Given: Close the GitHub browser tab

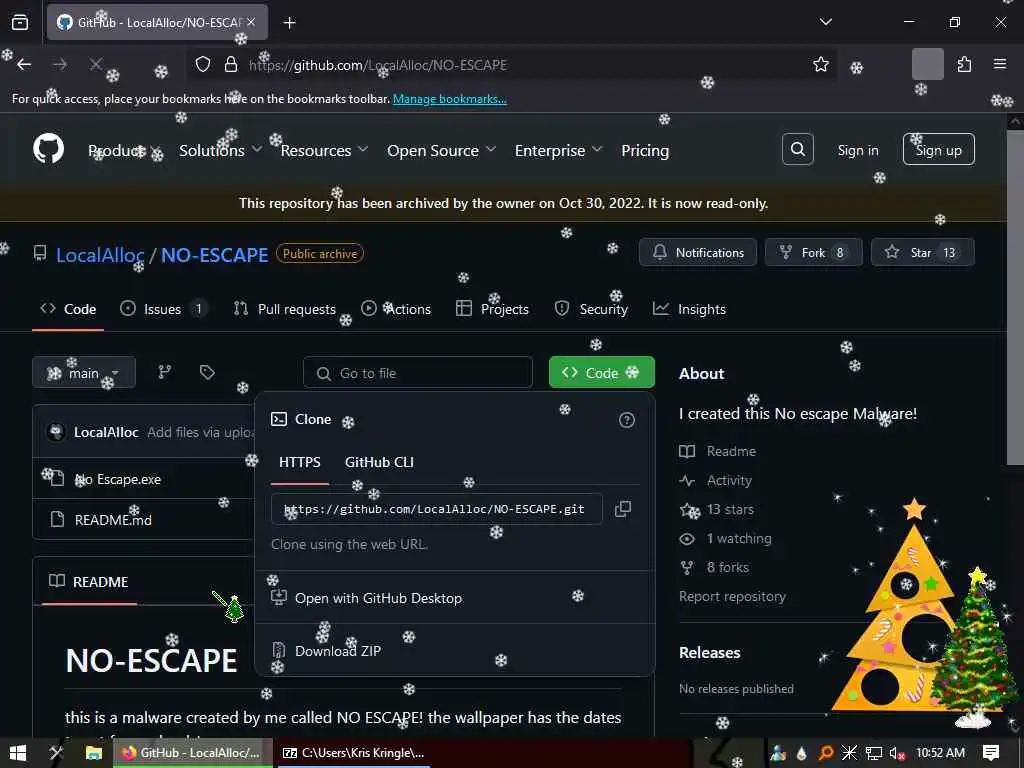Looking at the screenshot, I should point(251,22).
